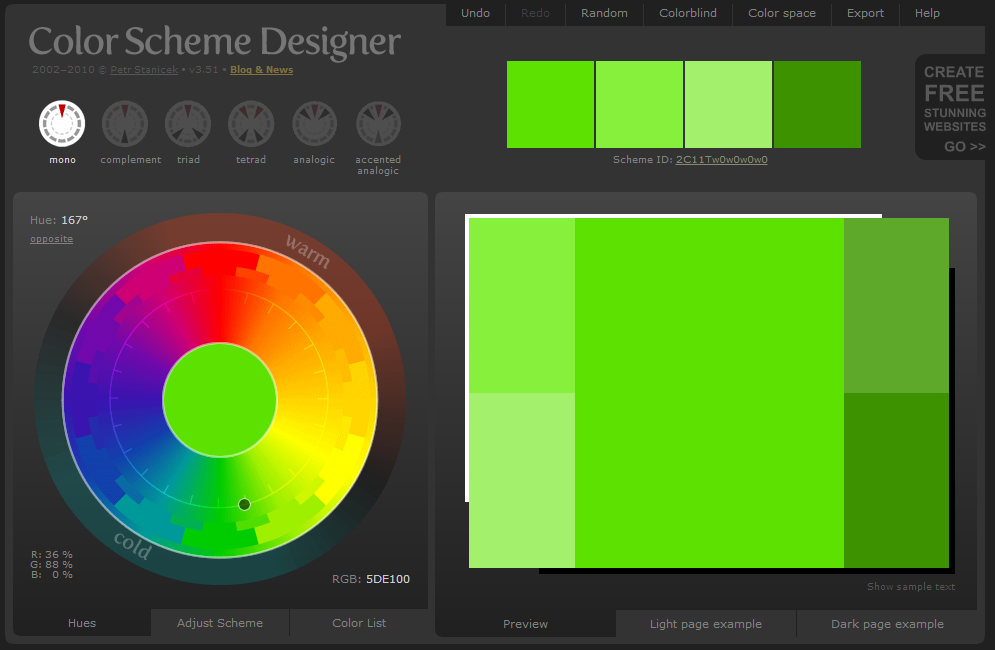The image size is (995, 650).
Task: Open the Blog & News link
Action: (261, 70)
